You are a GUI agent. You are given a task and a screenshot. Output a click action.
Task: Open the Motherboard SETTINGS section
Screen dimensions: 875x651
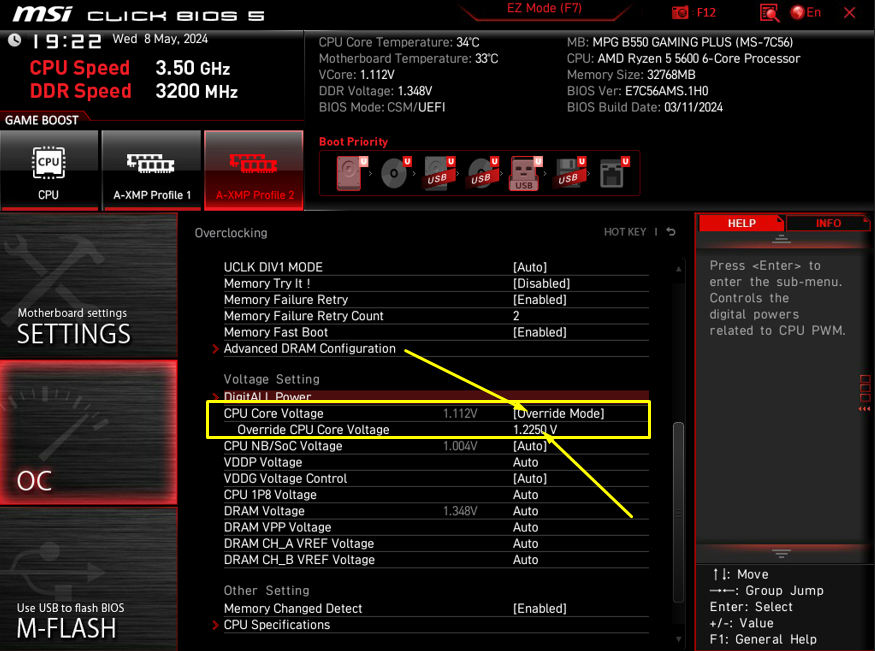pos(89,286)
